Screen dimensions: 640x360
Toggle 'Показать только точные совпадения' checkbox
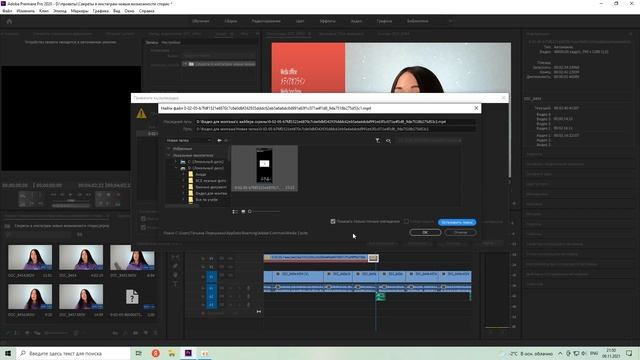pyautogui.click(x=333, y=221)
